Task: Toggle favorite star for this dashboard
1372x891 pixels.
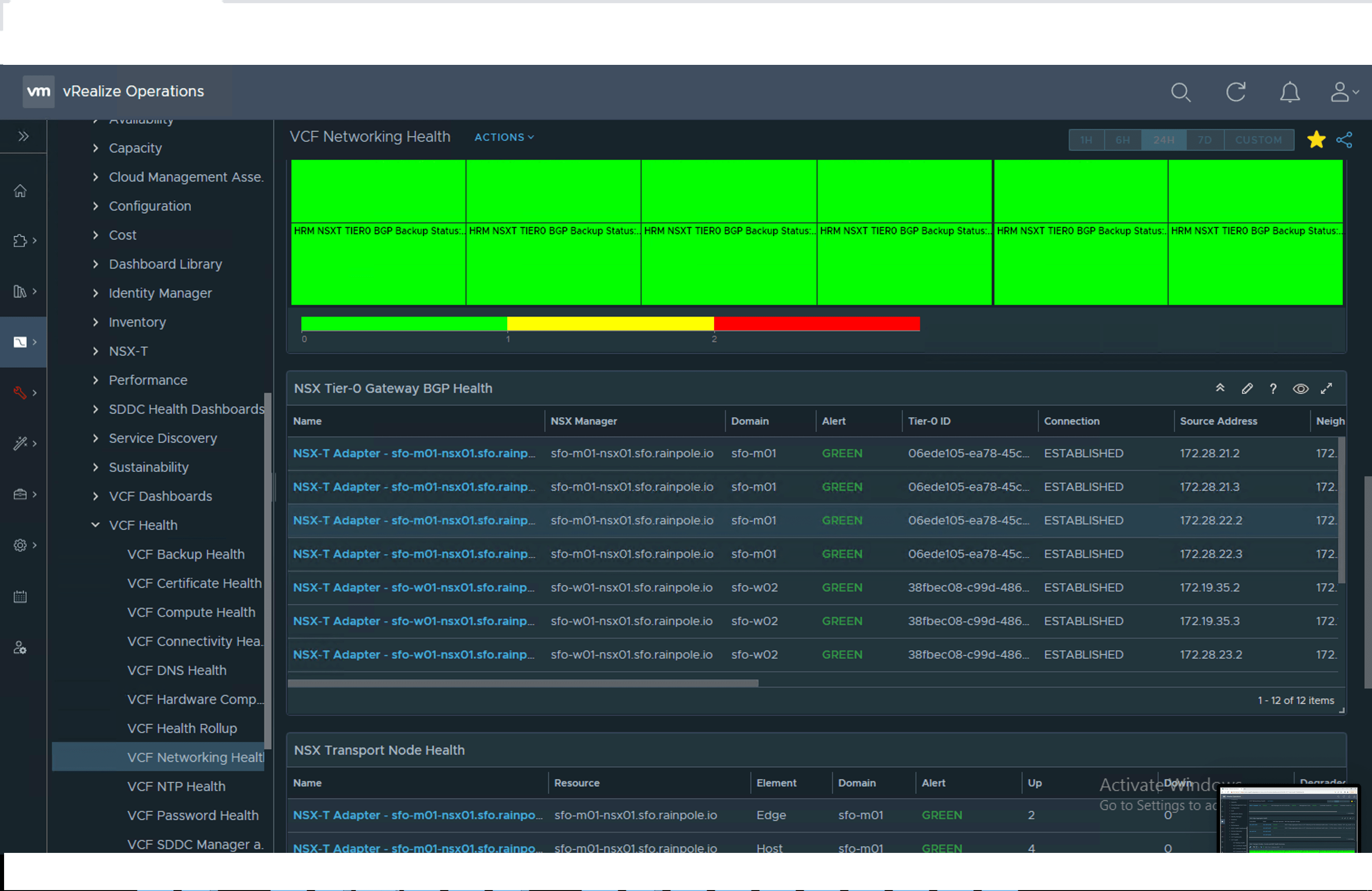Action: point(1316,140)
